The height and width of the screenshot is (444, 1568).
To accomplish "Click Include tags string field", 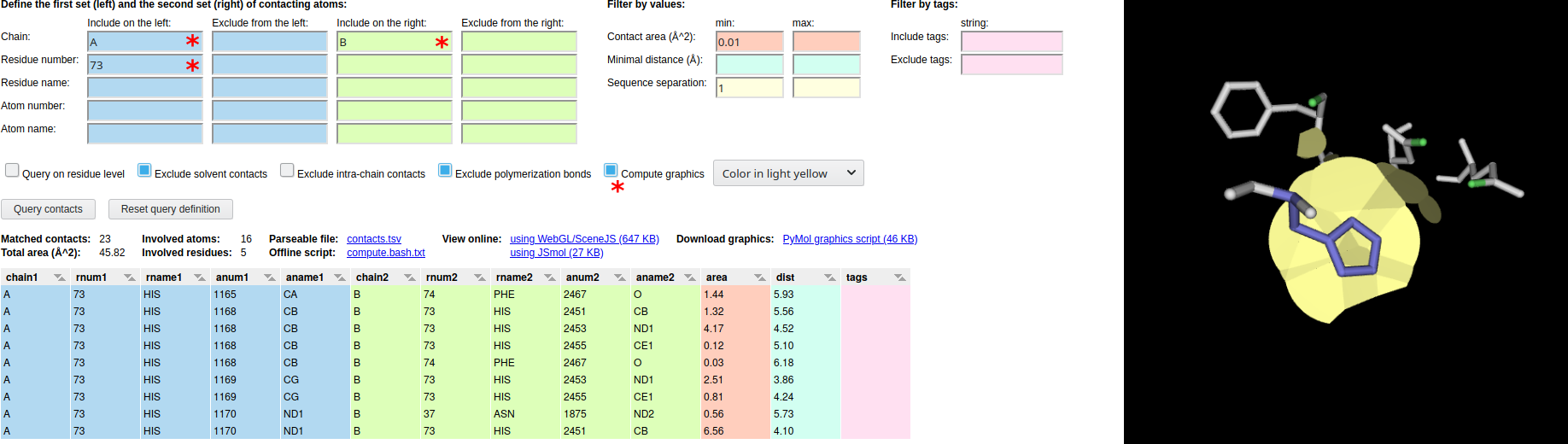I will [x=1011, y=42].
